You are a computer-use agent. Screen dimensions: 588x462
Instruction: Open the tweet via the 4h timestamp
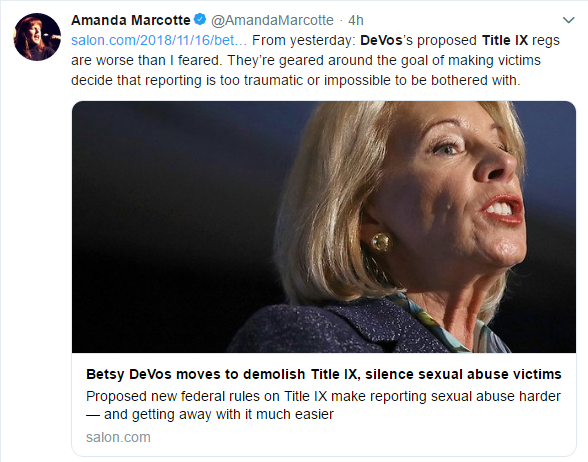pos(356,20)
